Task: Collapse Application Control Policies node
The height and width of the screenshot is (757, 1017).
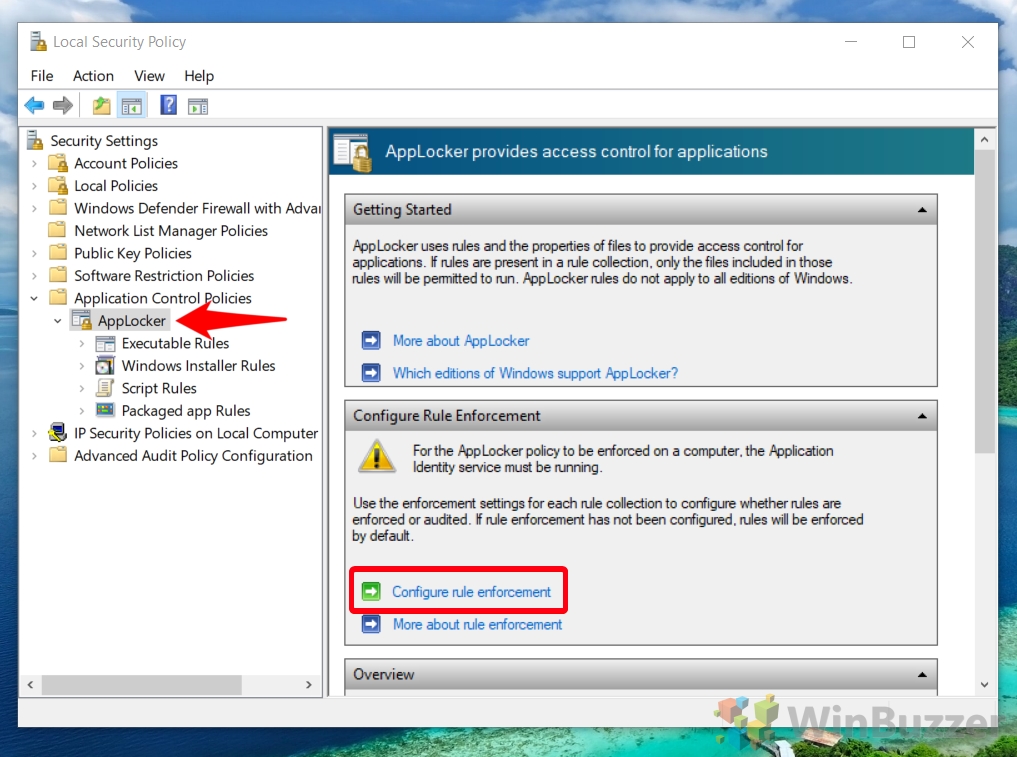Action: (x=34, y=298)
